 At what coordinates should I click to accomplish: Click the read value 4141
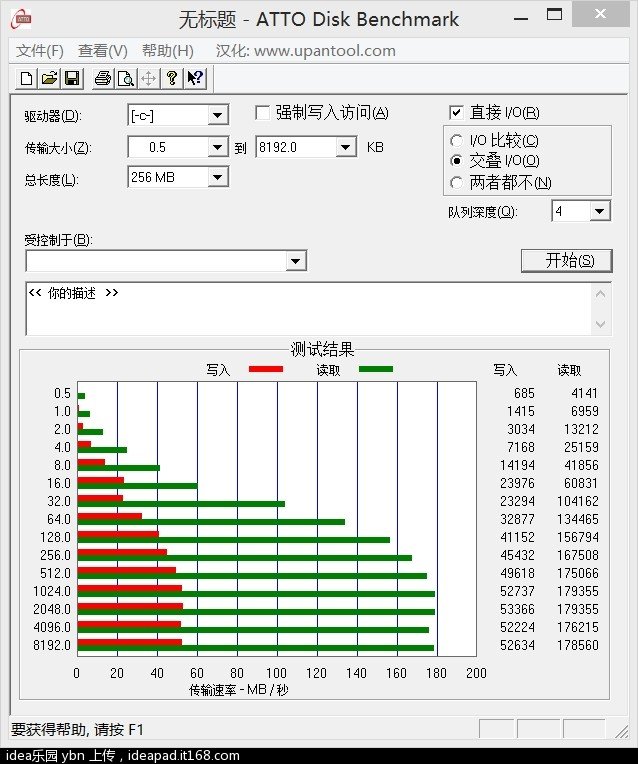(584, 393)
